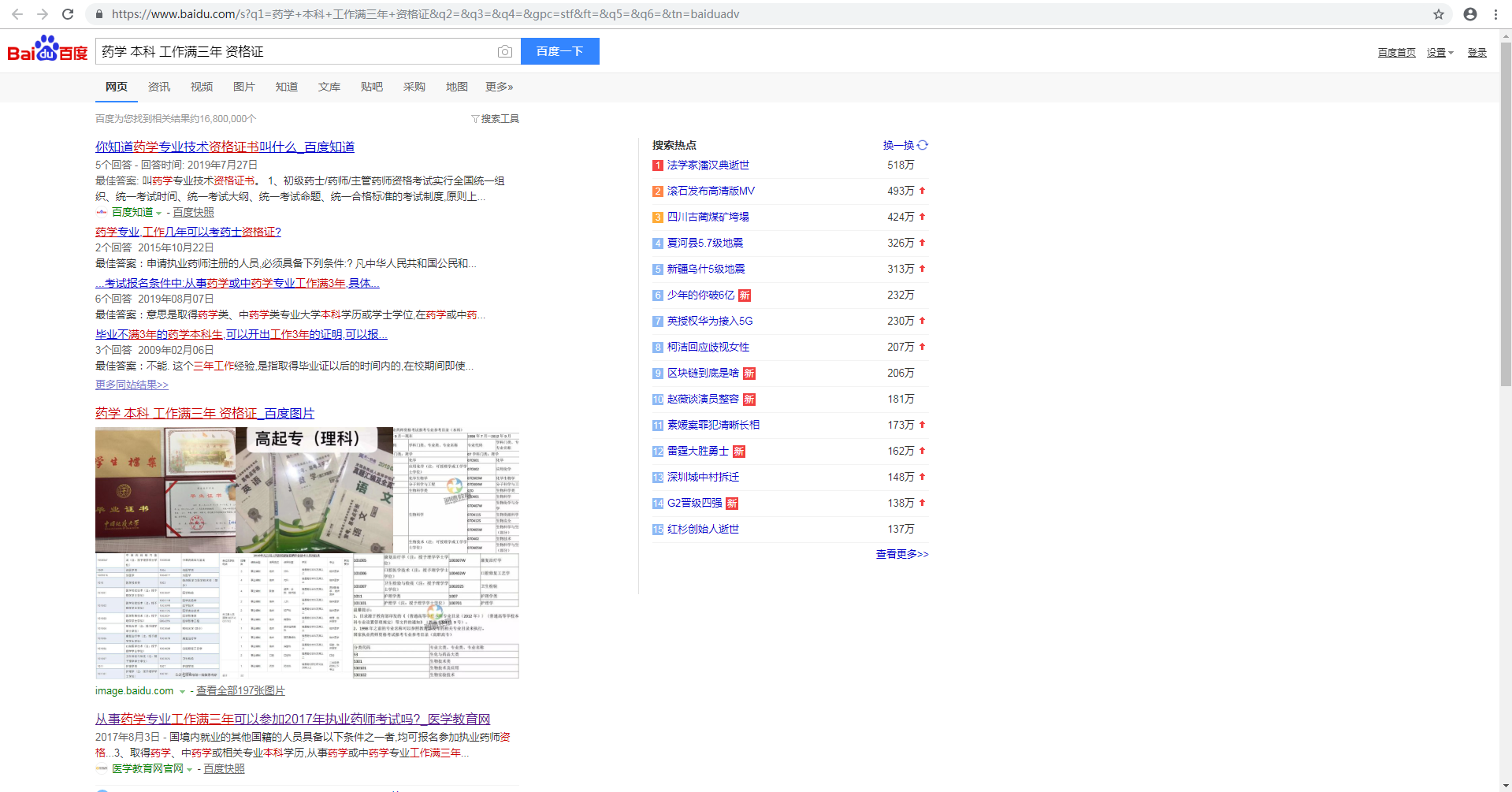1512x792 pixels.
Task: Switch to the 视频 tab
Action: pos(202,87)
